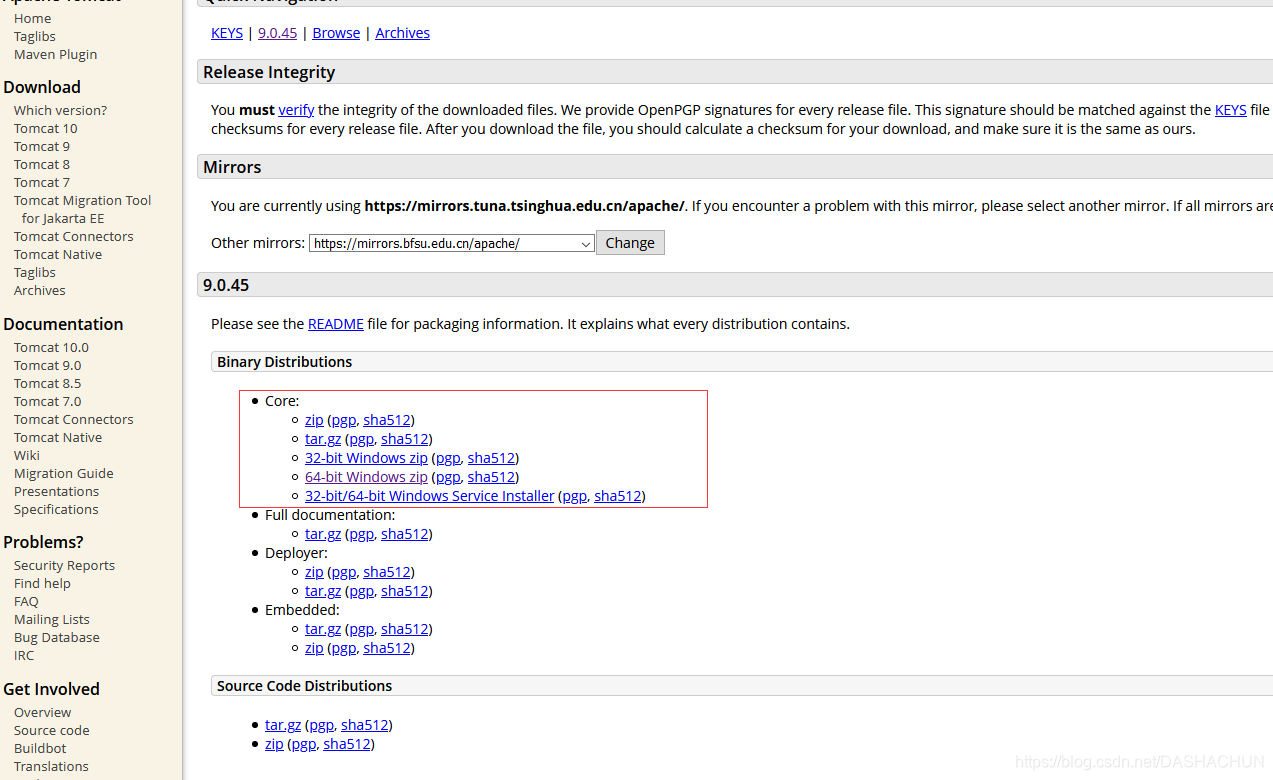Image resolution: width=1273 pixels, height=780 pixels.
Task: Open Tomcat 10.0 documentation
Action: (51, 347)
